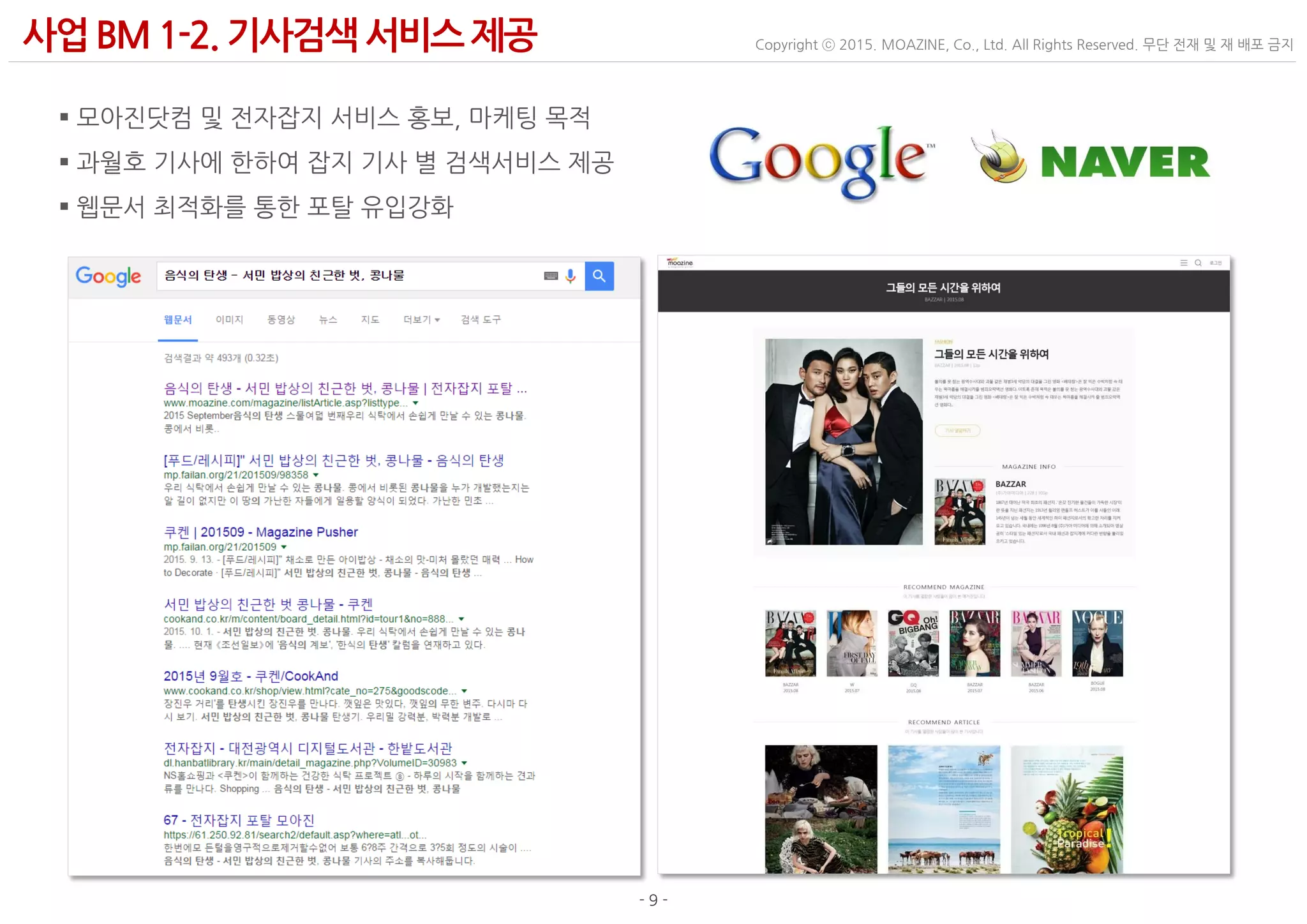Open recommended article with picnic photo
The image size is (1307, 924).
tap(821, 809)
